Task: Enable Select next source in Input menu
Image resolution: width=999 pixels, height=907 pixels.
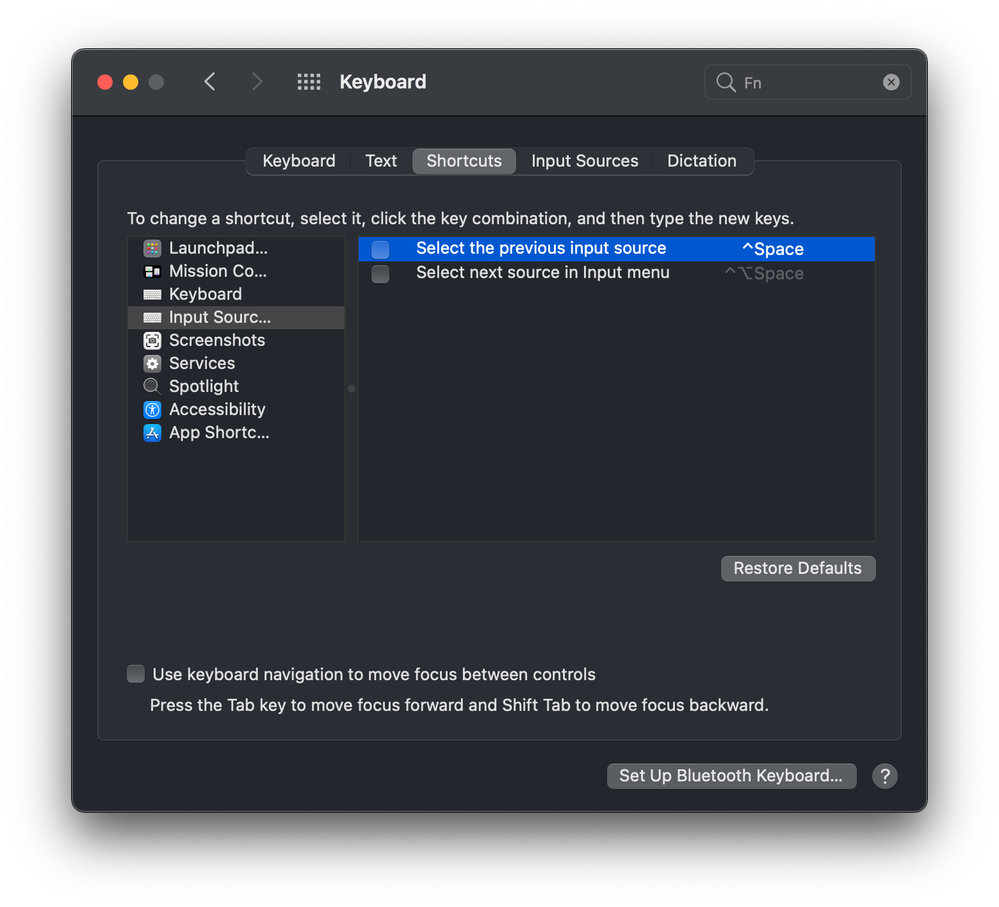Action: click(x=381, y=273)
